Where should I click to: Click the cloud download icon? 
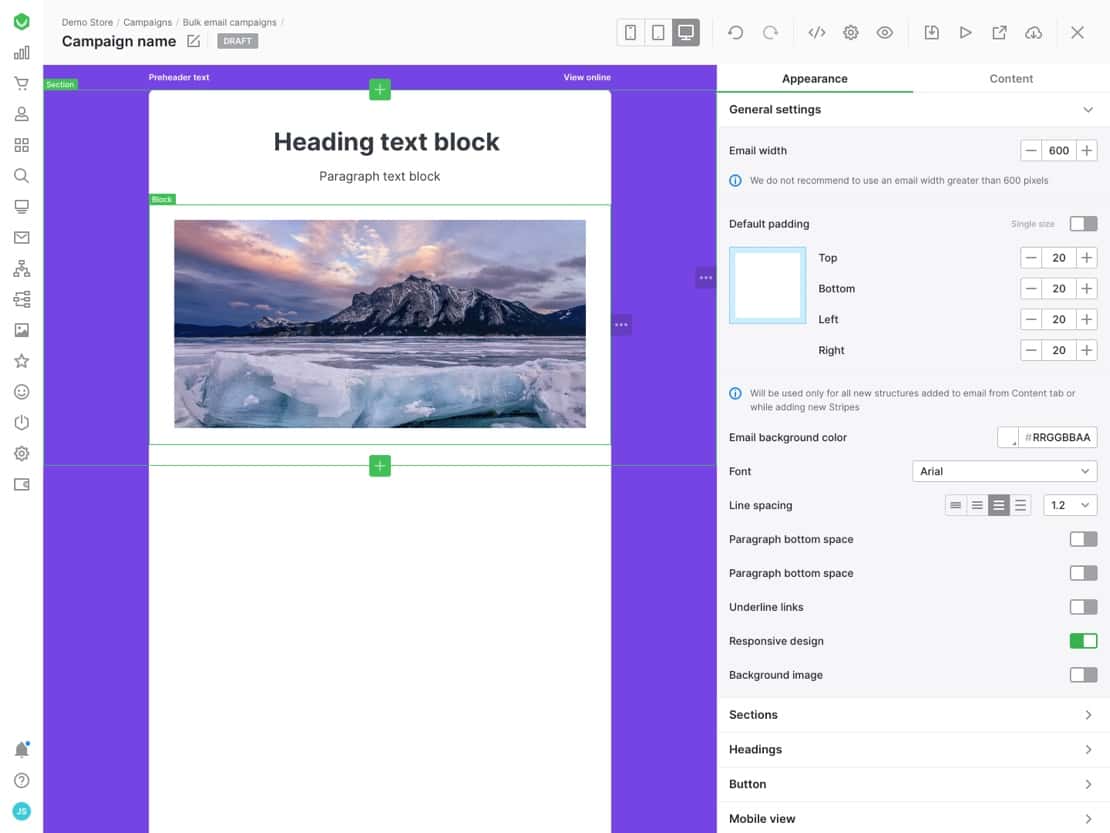click(1034, 33)
